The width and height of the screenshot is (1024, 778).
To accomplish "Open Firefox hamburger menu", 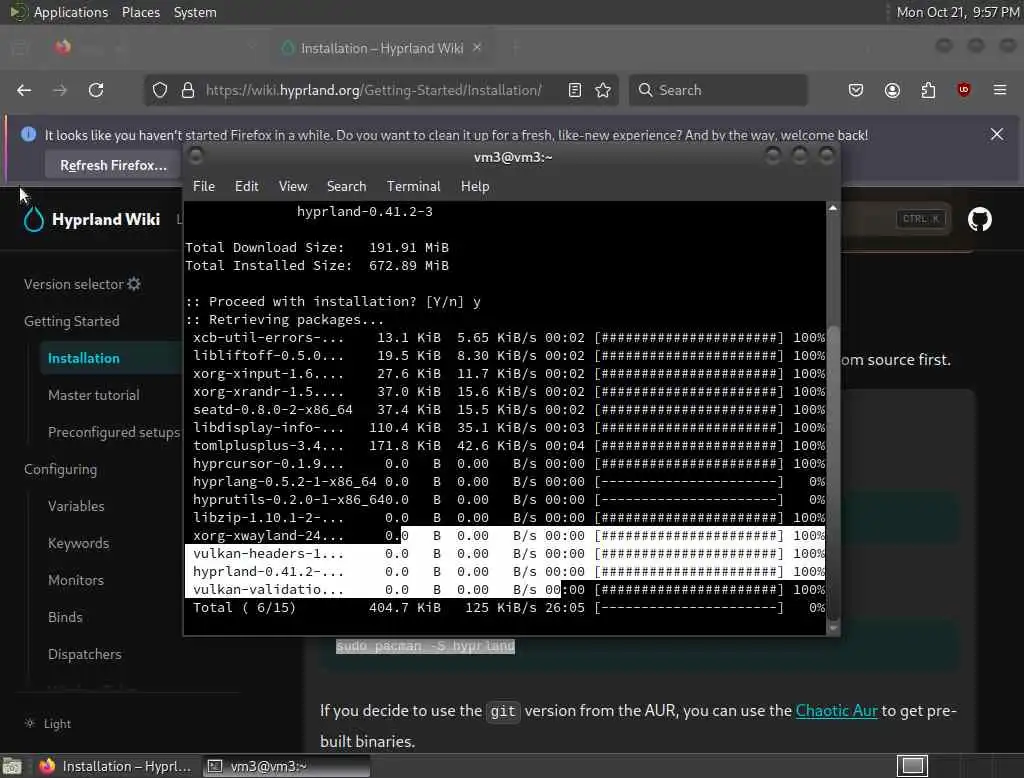I will (1000, 90).
